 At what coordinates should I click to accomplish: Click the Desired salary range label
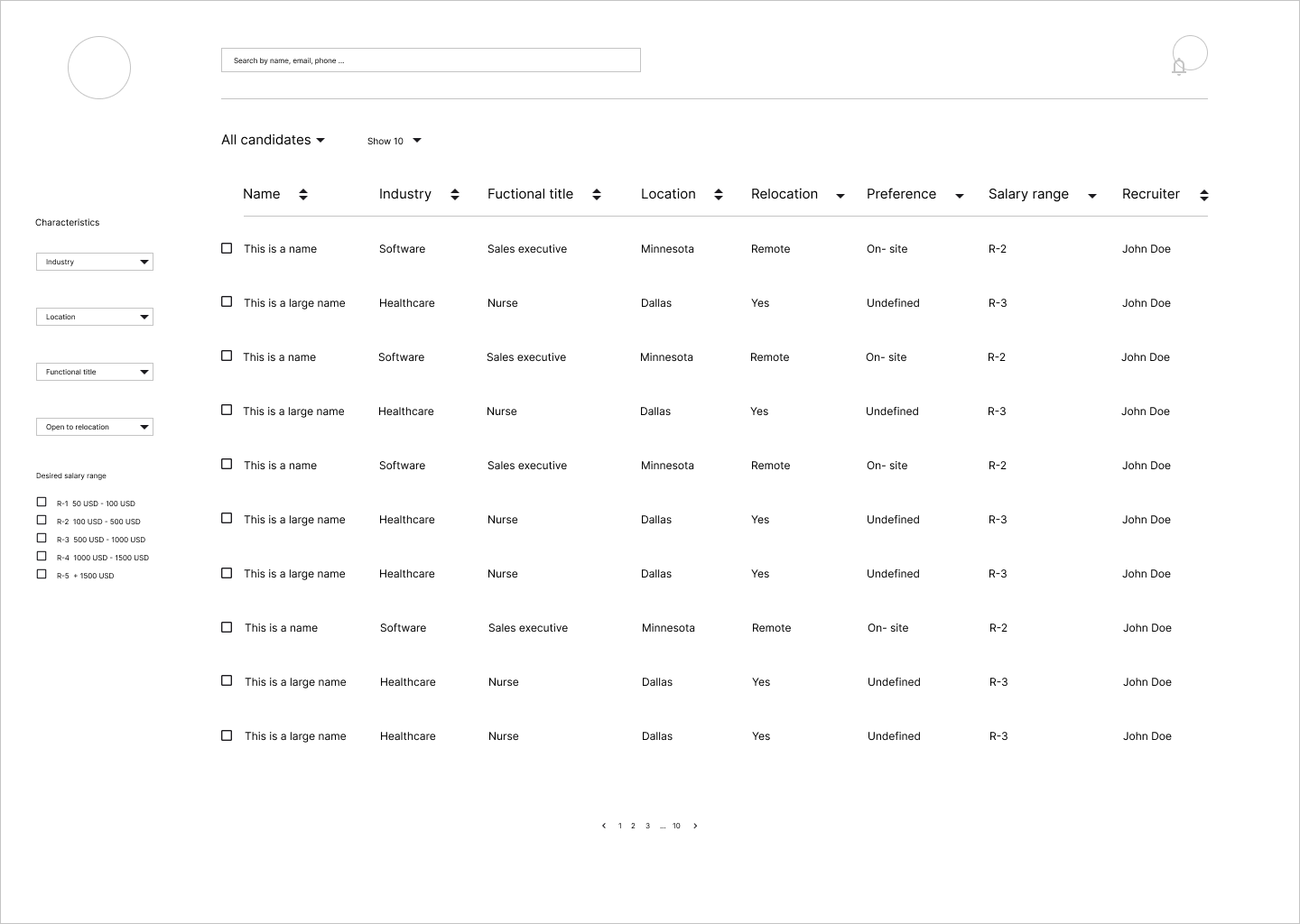71,476
